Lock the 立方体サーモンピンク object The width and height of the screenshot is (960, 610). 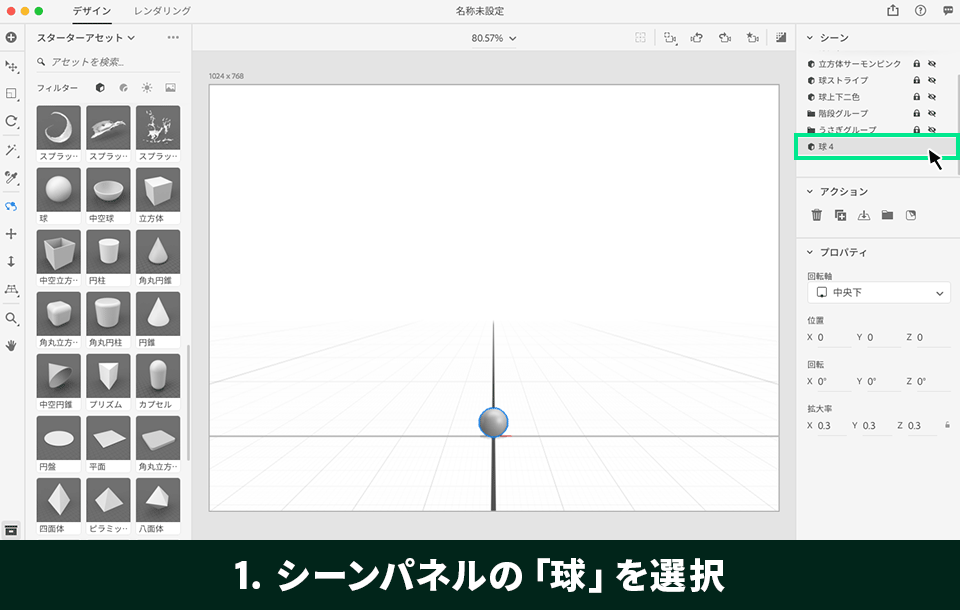tap(917, 63)
